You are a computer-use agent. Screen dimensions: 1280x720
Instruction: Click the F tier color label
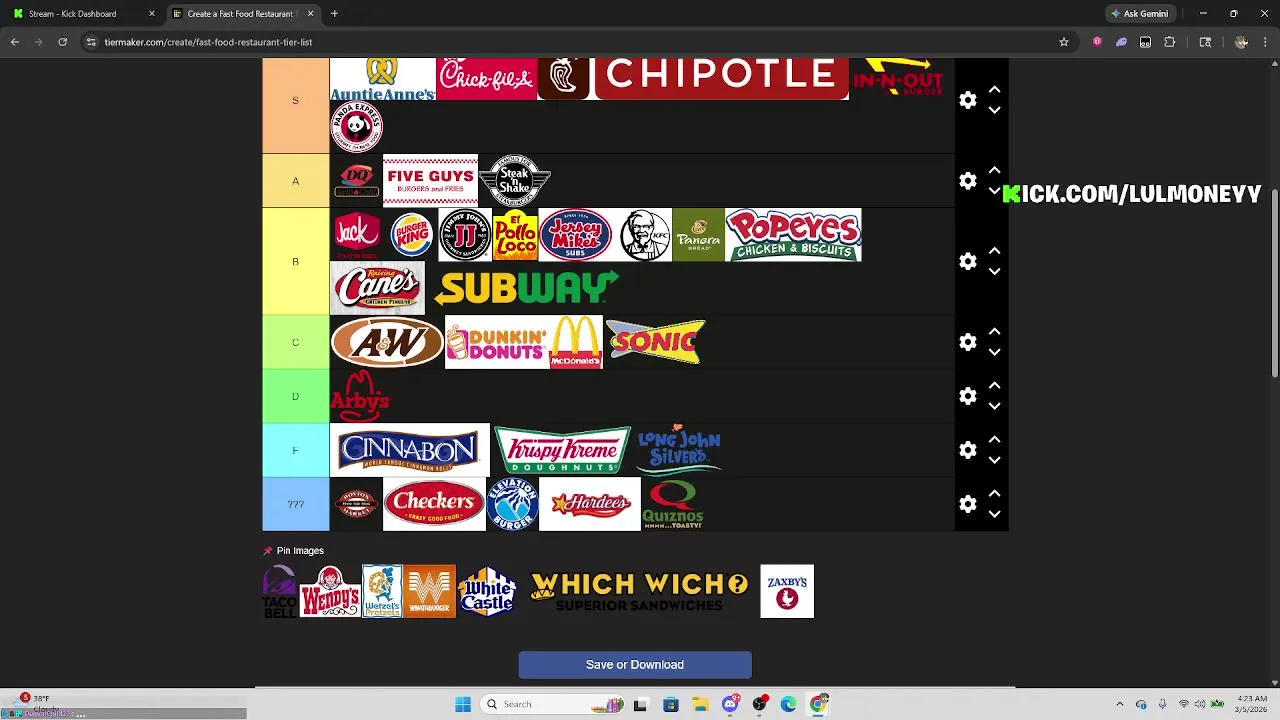[x=295, y=450]
